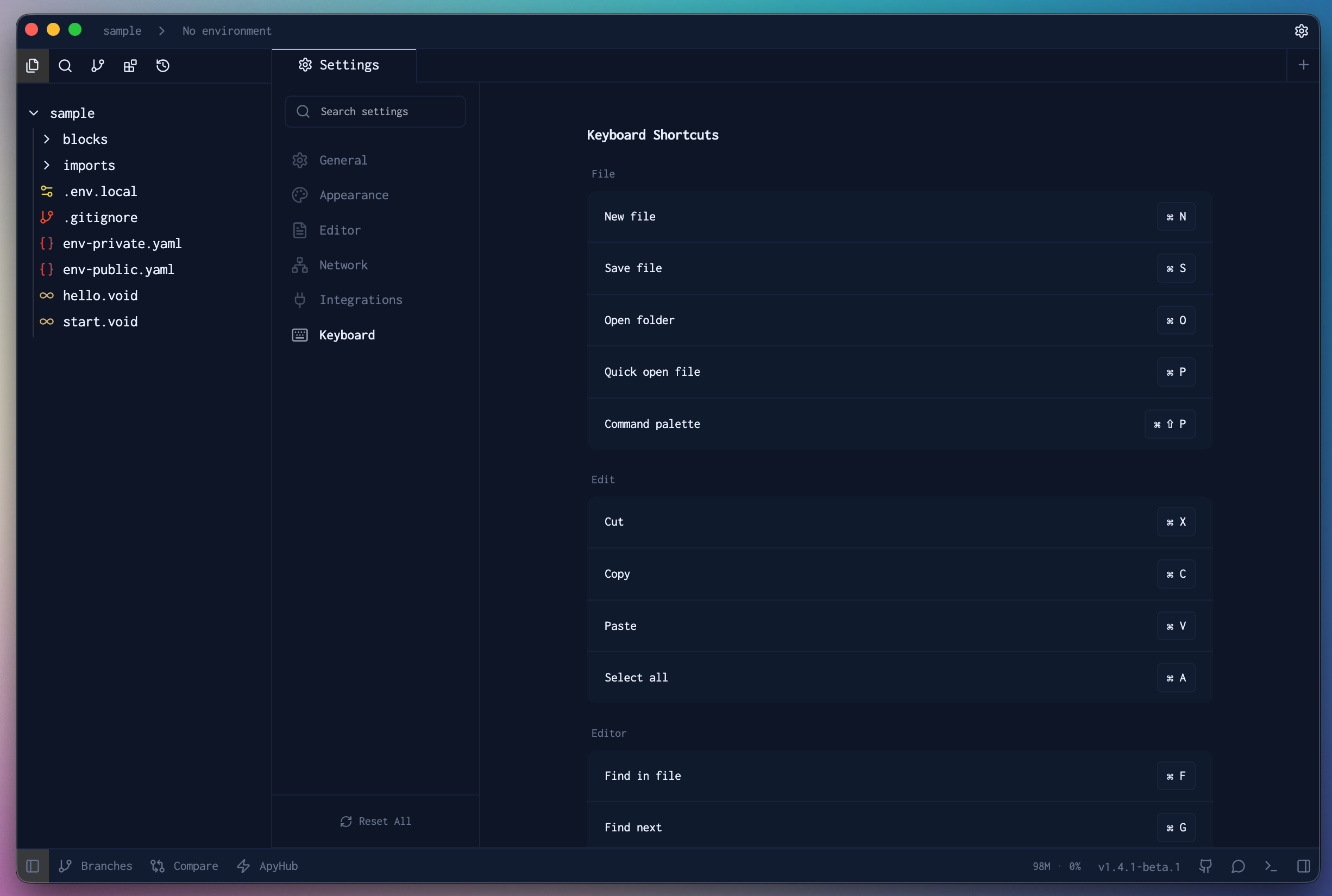Expand the blocks folder
Viewport: 1332px width, 896px height.
click(47, 139)
